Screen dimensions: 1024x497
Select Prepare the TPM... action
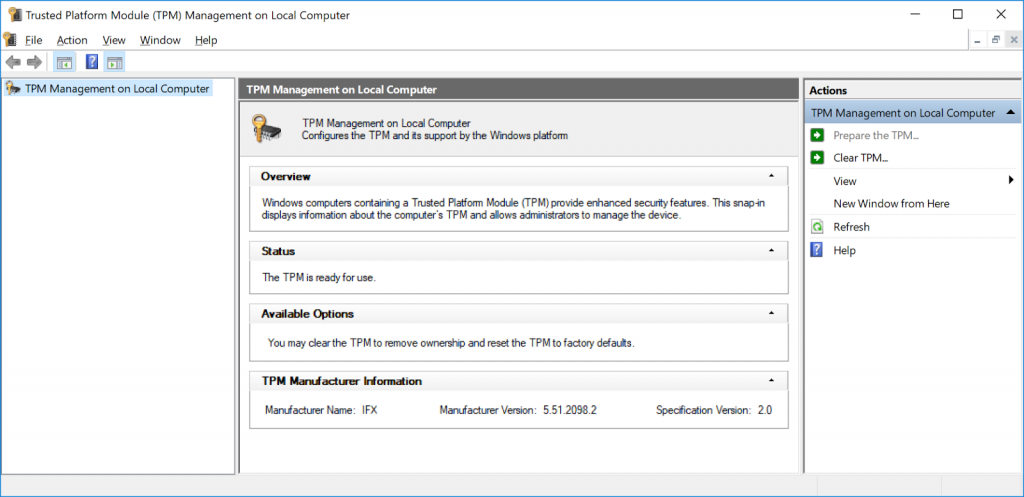876,136
